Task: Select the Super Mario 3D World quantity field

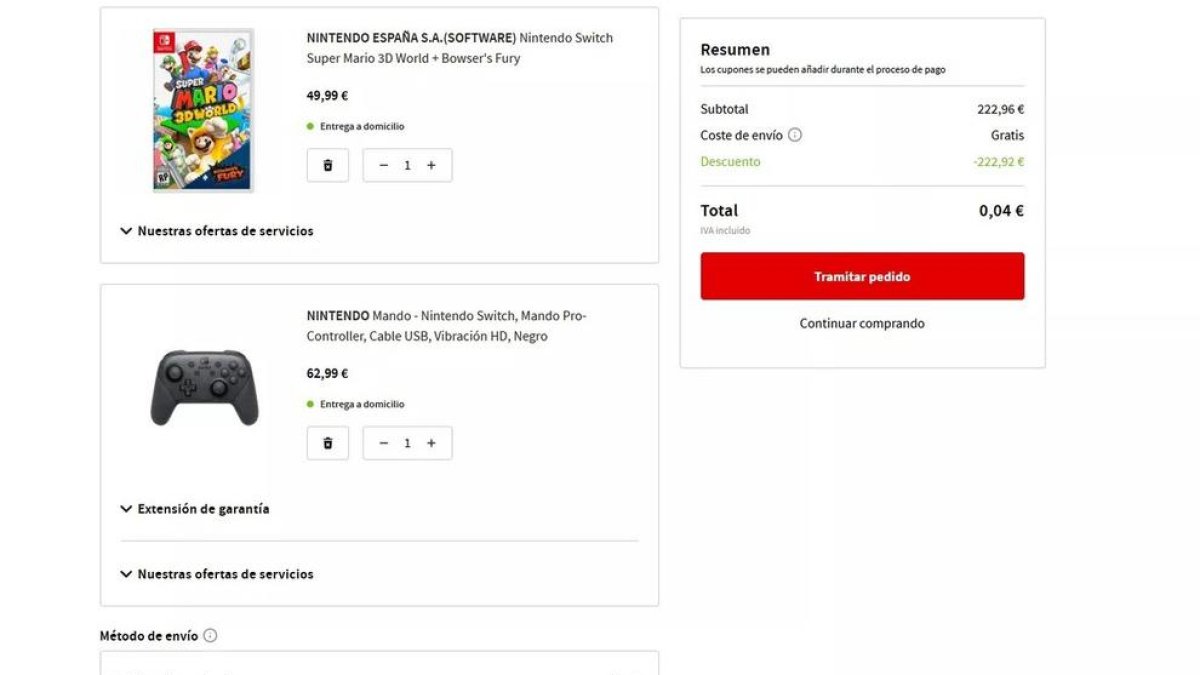Action: (x=407, y=164)
